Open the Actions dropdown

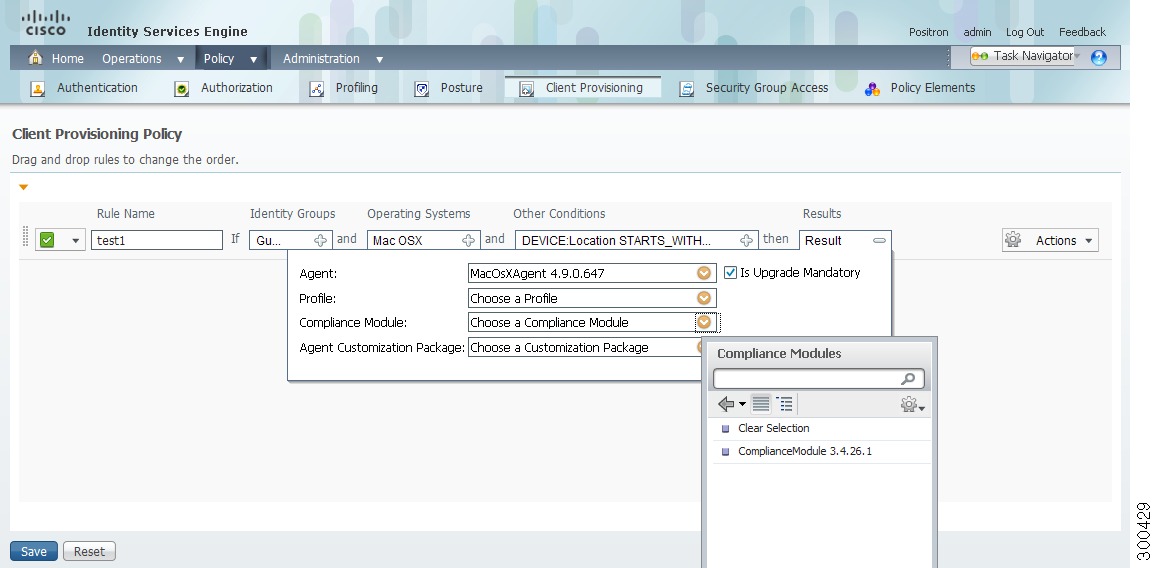[1089, 241]
